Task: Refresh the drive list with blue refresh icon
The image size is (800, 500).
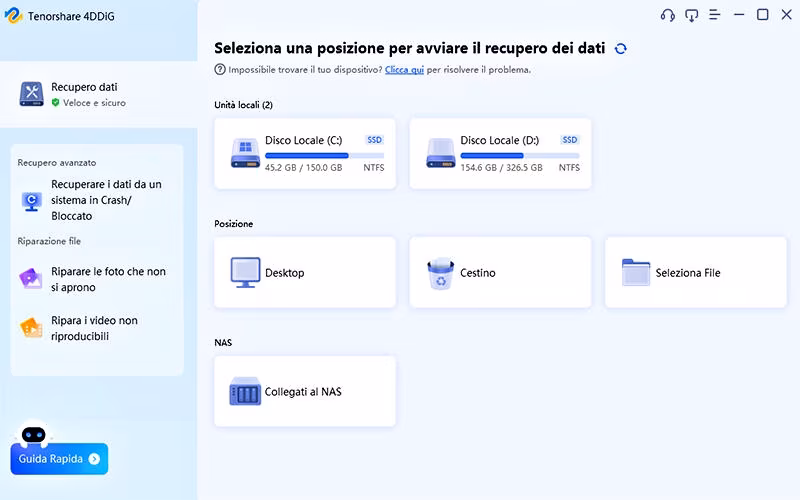Action: tap(621, 48)
